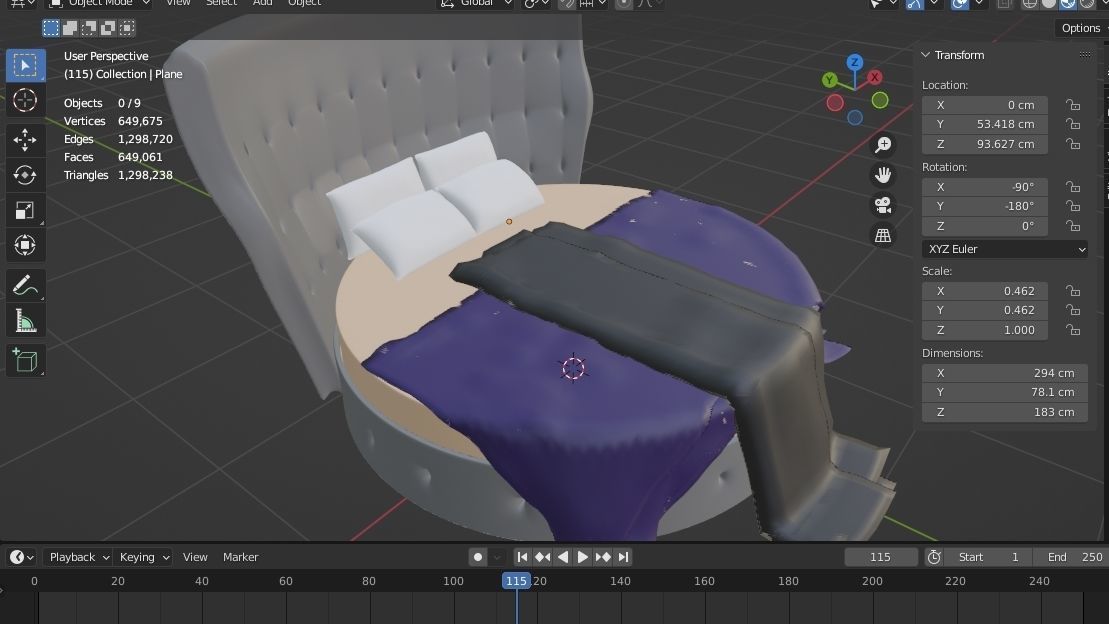This screenshot has height=624, width=1109.
Task: Open the Playback popover
Action: click(77, 557)
